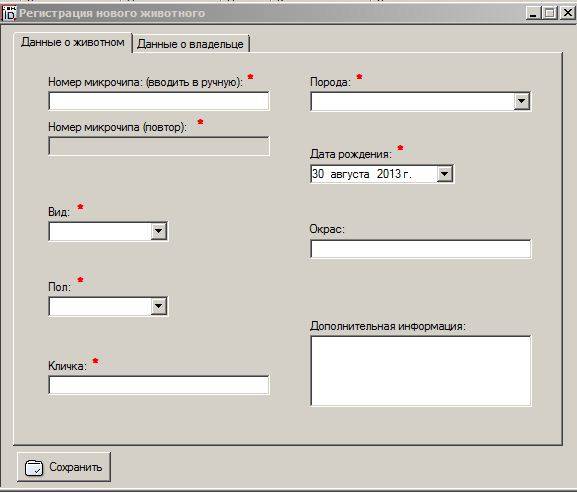The image size is (577, 493).
Task: Expand the Вид combo box
Action: click(x=159, y=231)
